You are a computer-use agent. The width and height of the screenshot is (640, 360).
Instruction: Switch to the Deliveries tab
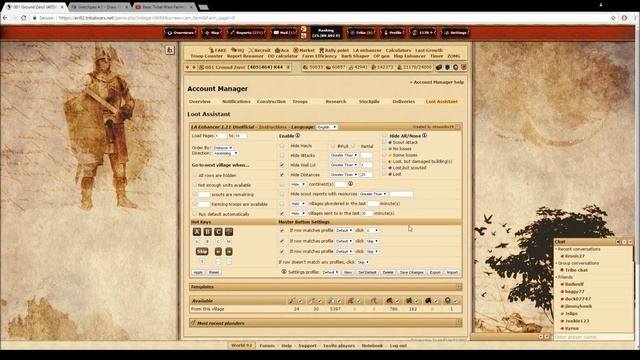coord(403,101)
